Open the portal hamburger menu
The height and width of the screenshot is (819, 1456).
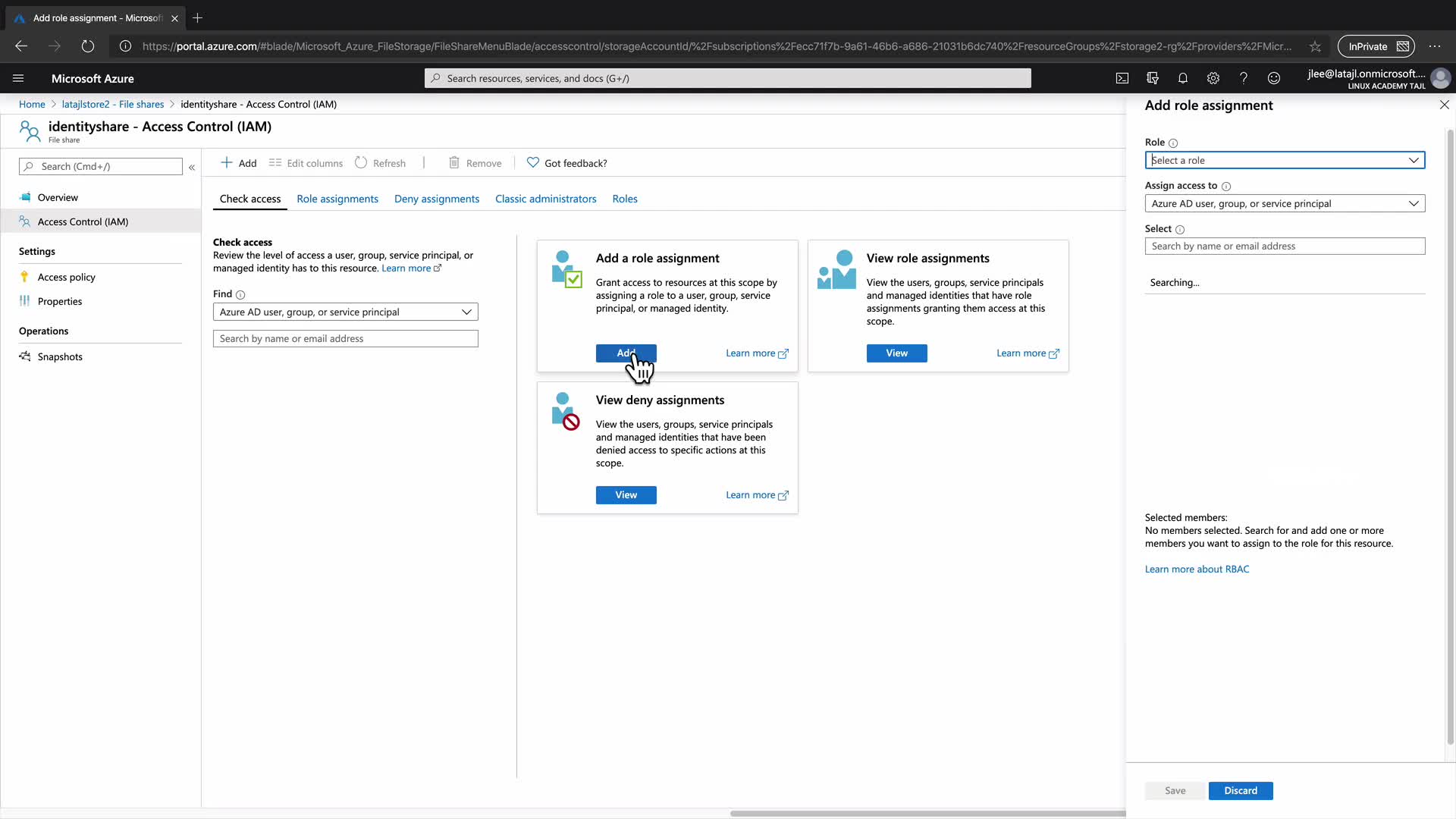click(x=18, y=78)
